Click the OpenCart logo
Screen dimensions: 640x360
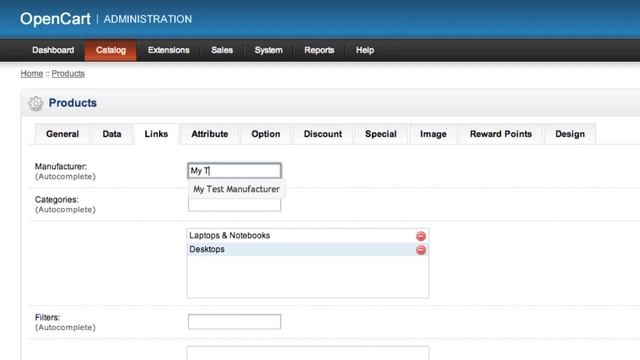click(56, 19)
